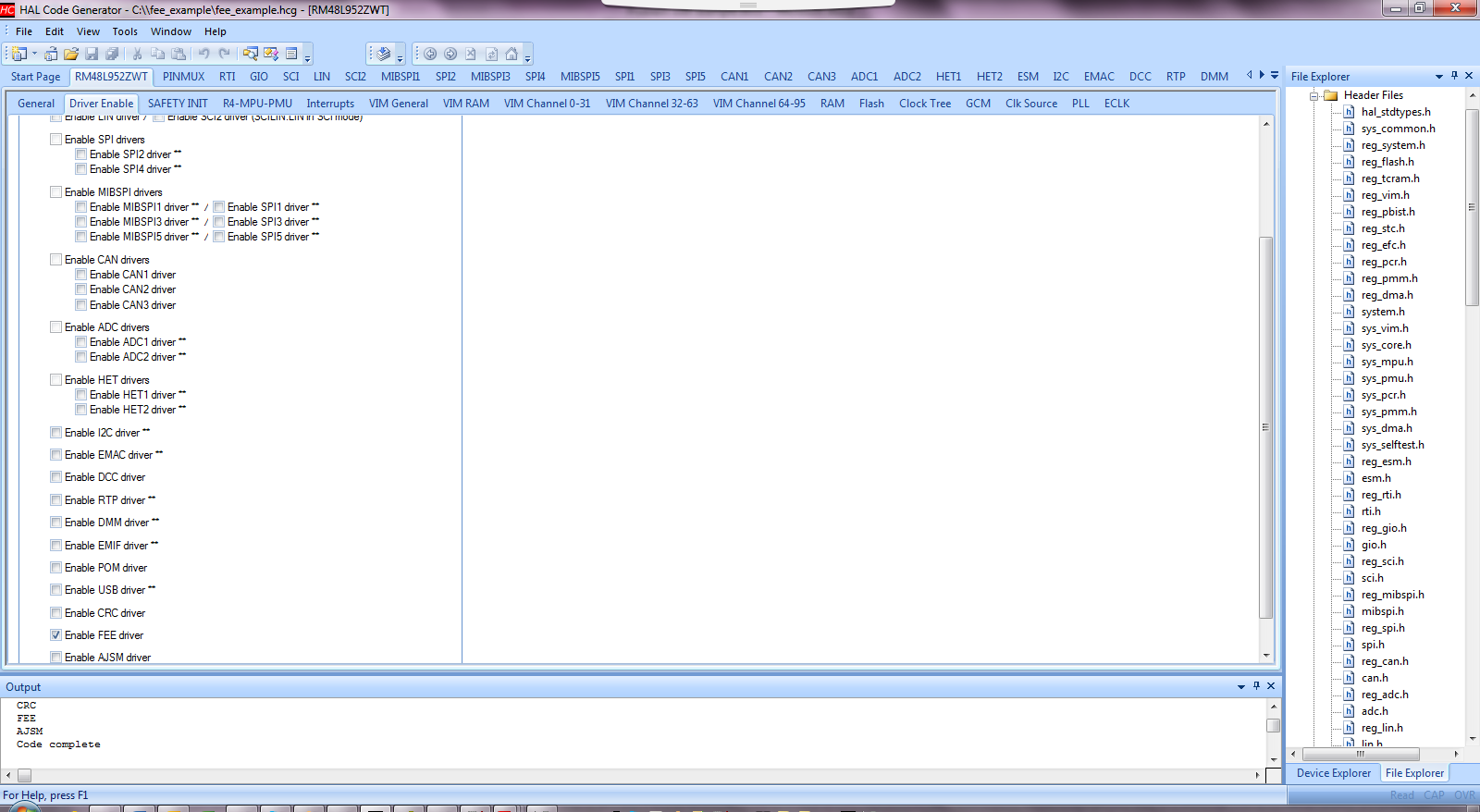1480x812 pixels.
Task: Click the Copy toolbar icon
Action: 158,54
